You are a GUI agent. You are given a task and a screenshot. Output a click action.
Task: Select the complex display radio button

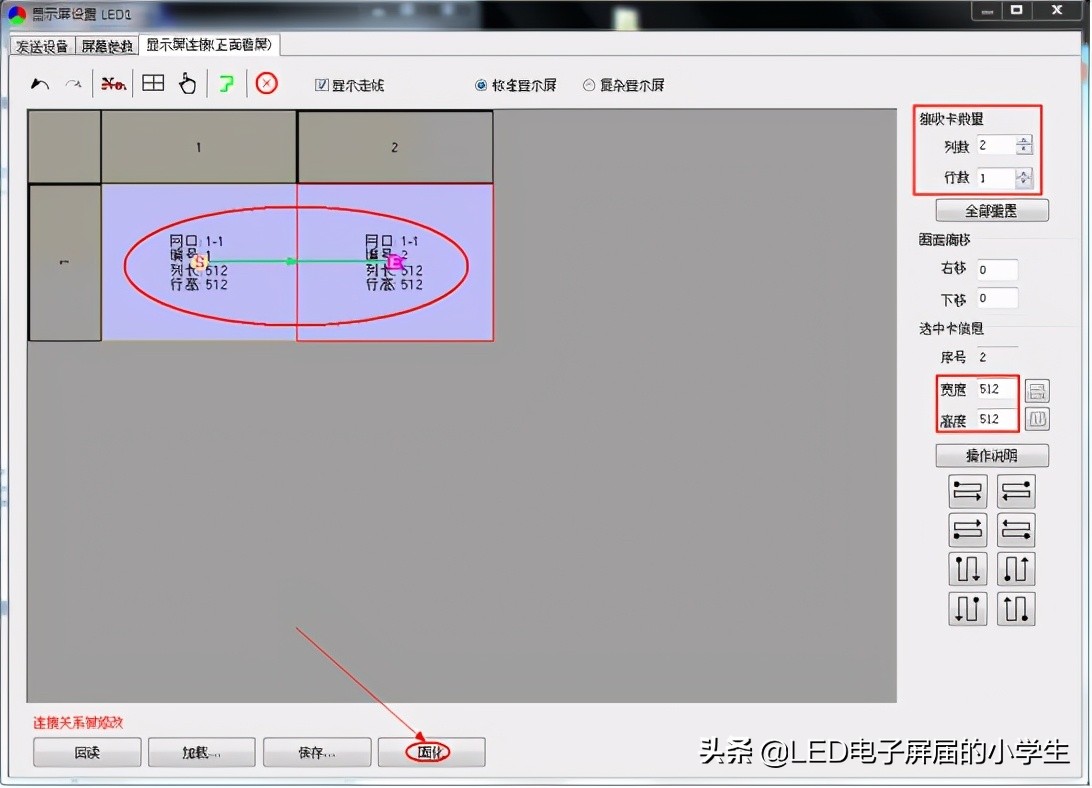tap(587, 85)
